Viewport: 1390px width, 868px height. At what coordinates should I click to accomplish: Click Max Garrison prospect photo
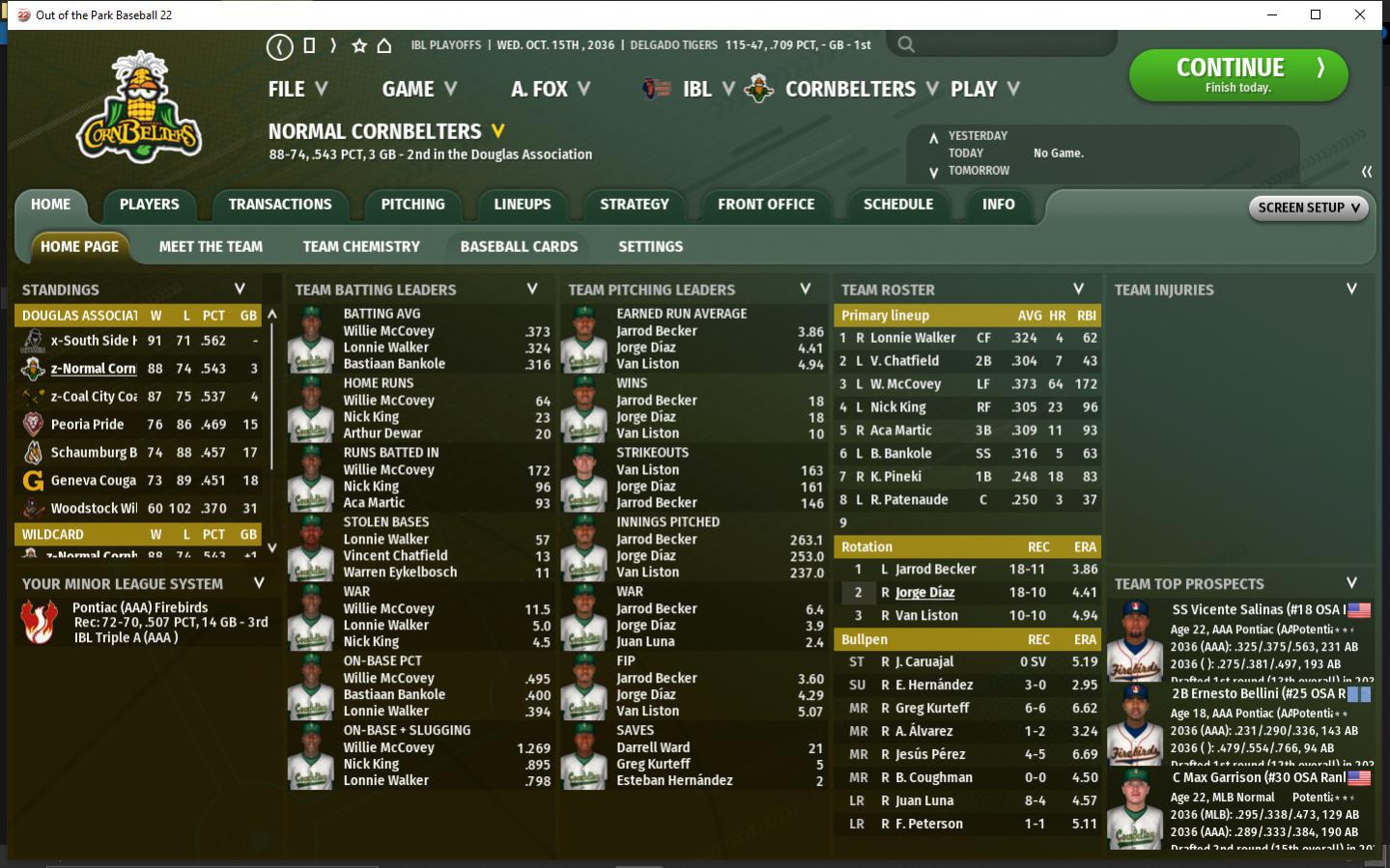tap(1136, 809)
